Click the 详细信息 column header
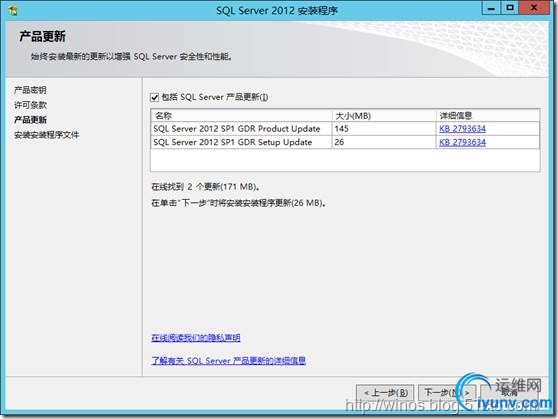558x419 pixels. click(488, 116)
